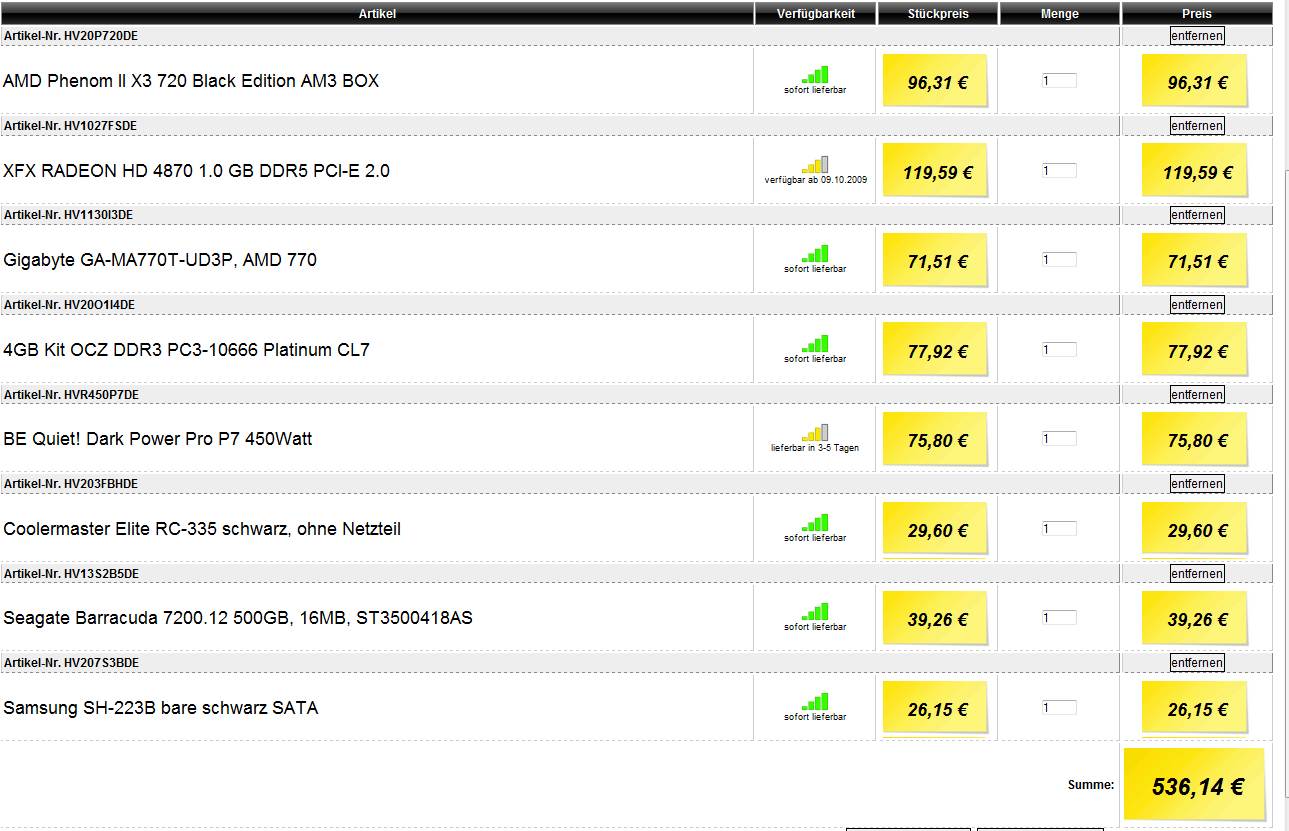Click Artikel-Nr. HV1130I3DE label
The height and width of the screenshot is (831, 1289).
tap(68, 215)
